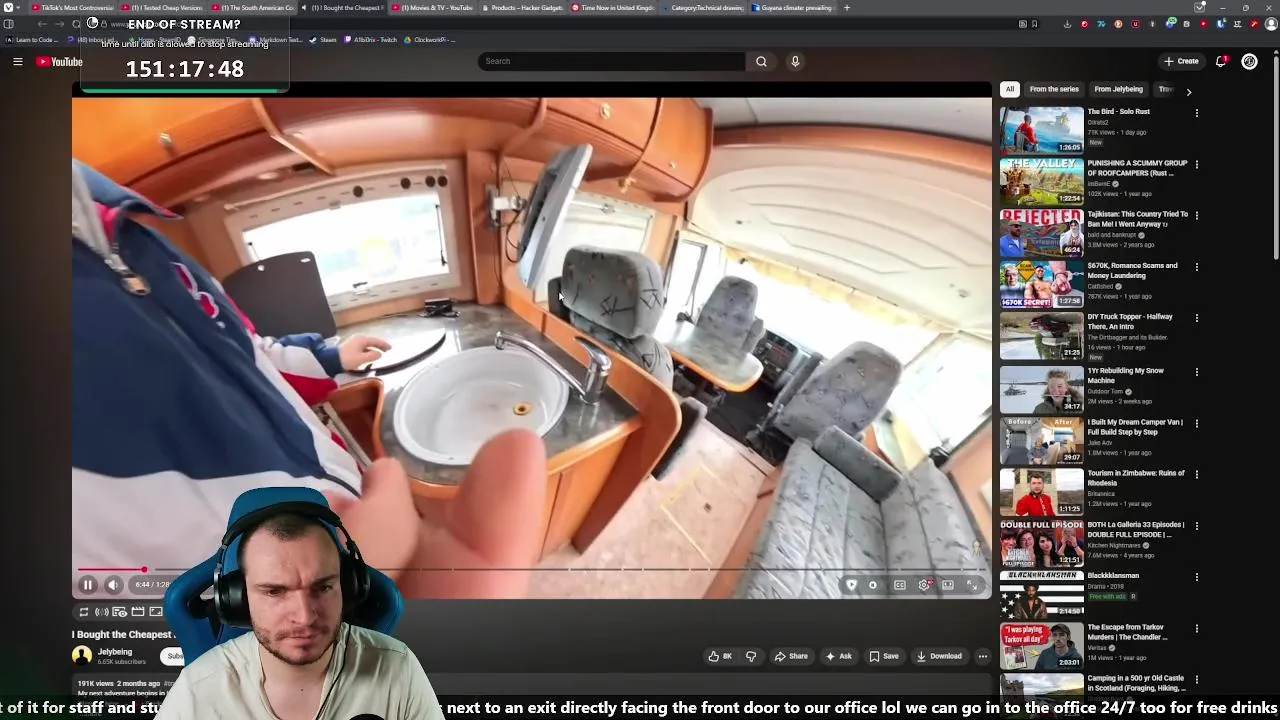
Task: Like the video (8K likes)
Action: [720, 656]
